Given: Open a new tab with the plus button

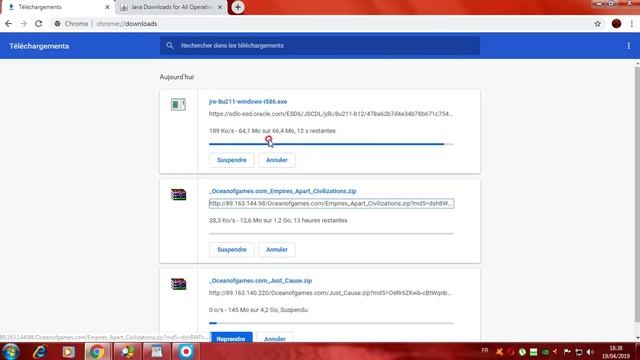Looking at the screenshot, I should click(238, 7).
